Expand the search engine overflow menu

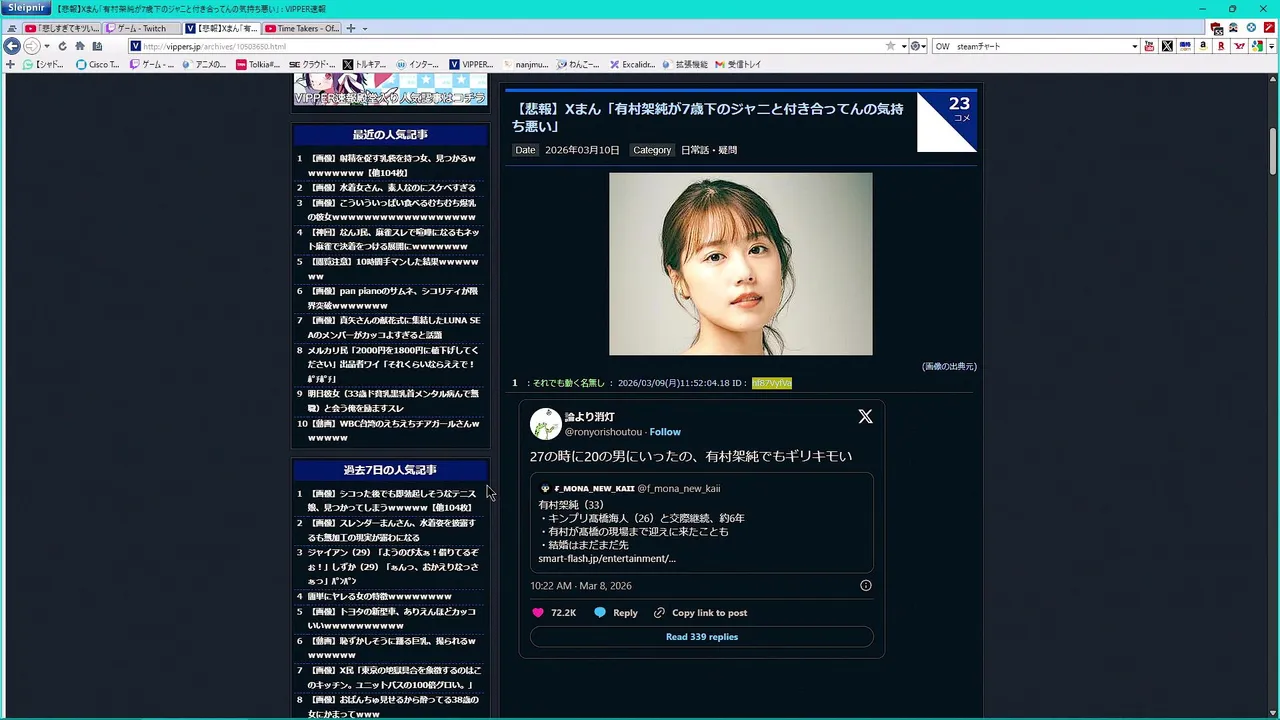[1272, 46]
